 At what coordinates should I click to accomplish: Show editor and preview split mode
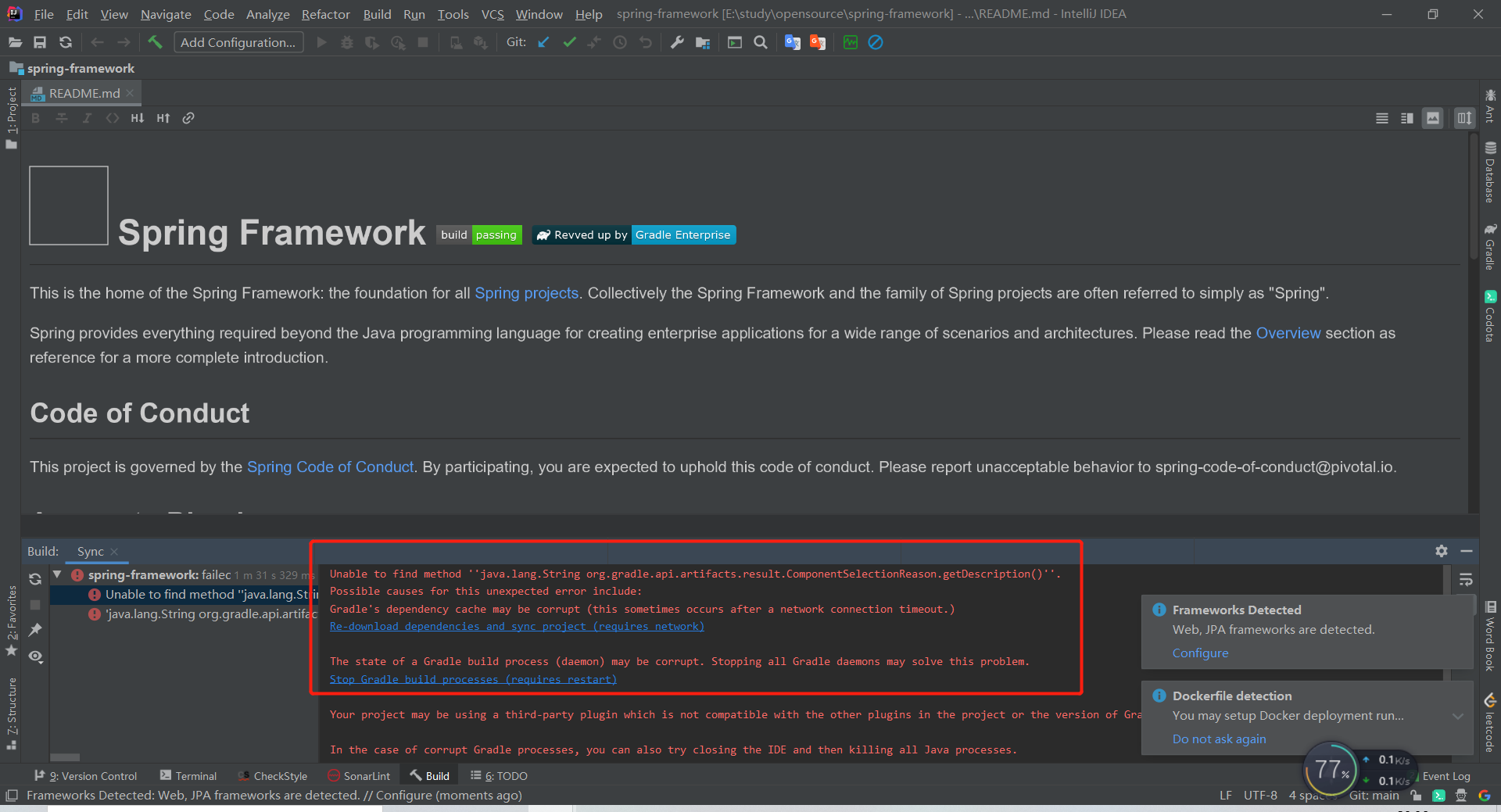pyautogui.click(x=1407, y=118)
